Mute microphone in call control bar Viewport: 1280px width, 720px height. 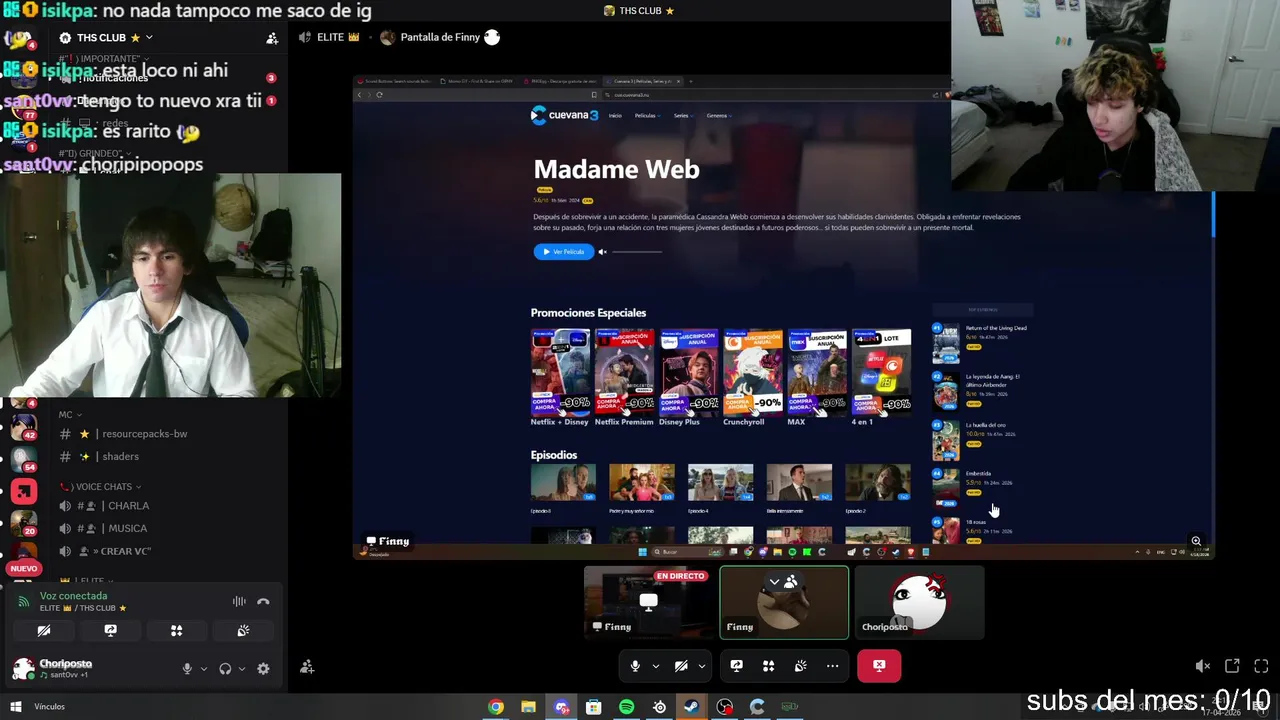(x=635, y=666)
